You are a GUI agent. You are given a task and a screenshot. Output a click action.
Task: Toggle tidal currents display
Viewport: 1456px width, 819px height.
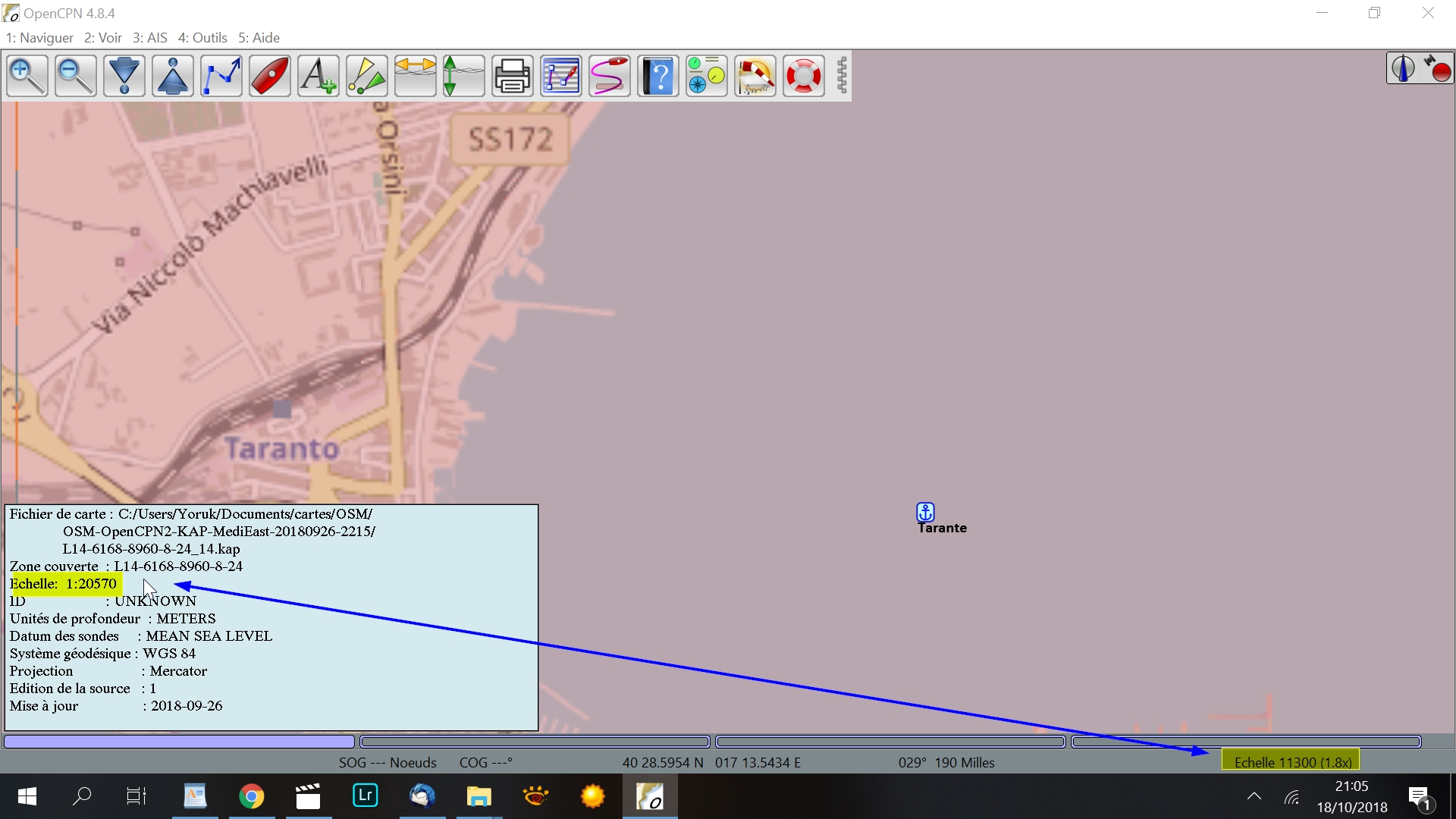pyautogui.click(x=416, y=76)
